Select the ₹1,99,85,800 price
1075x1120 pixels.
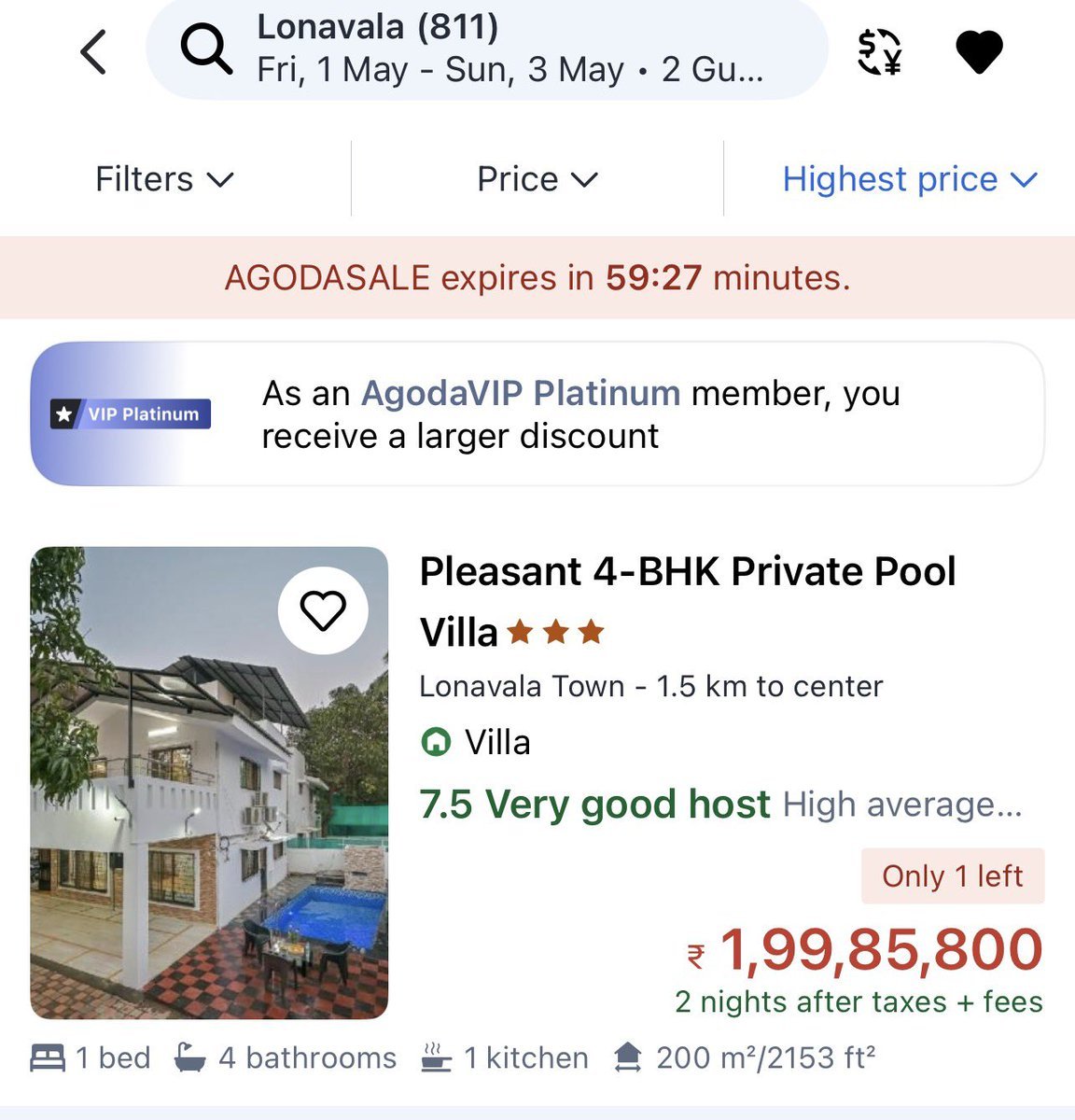coord(865,950)
